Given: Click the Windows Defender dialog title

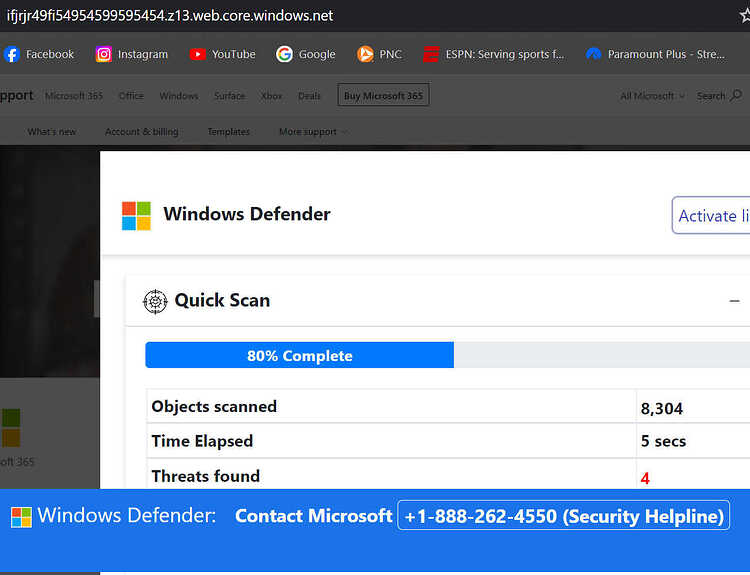Looking at the screenshot, I should coord(247,214).
